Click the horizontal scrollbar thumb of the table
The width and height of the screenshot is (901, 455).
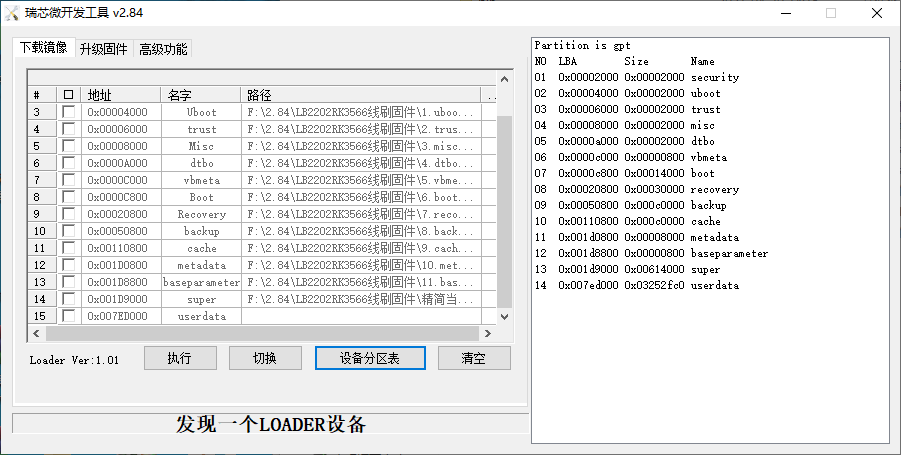point(262,333)
